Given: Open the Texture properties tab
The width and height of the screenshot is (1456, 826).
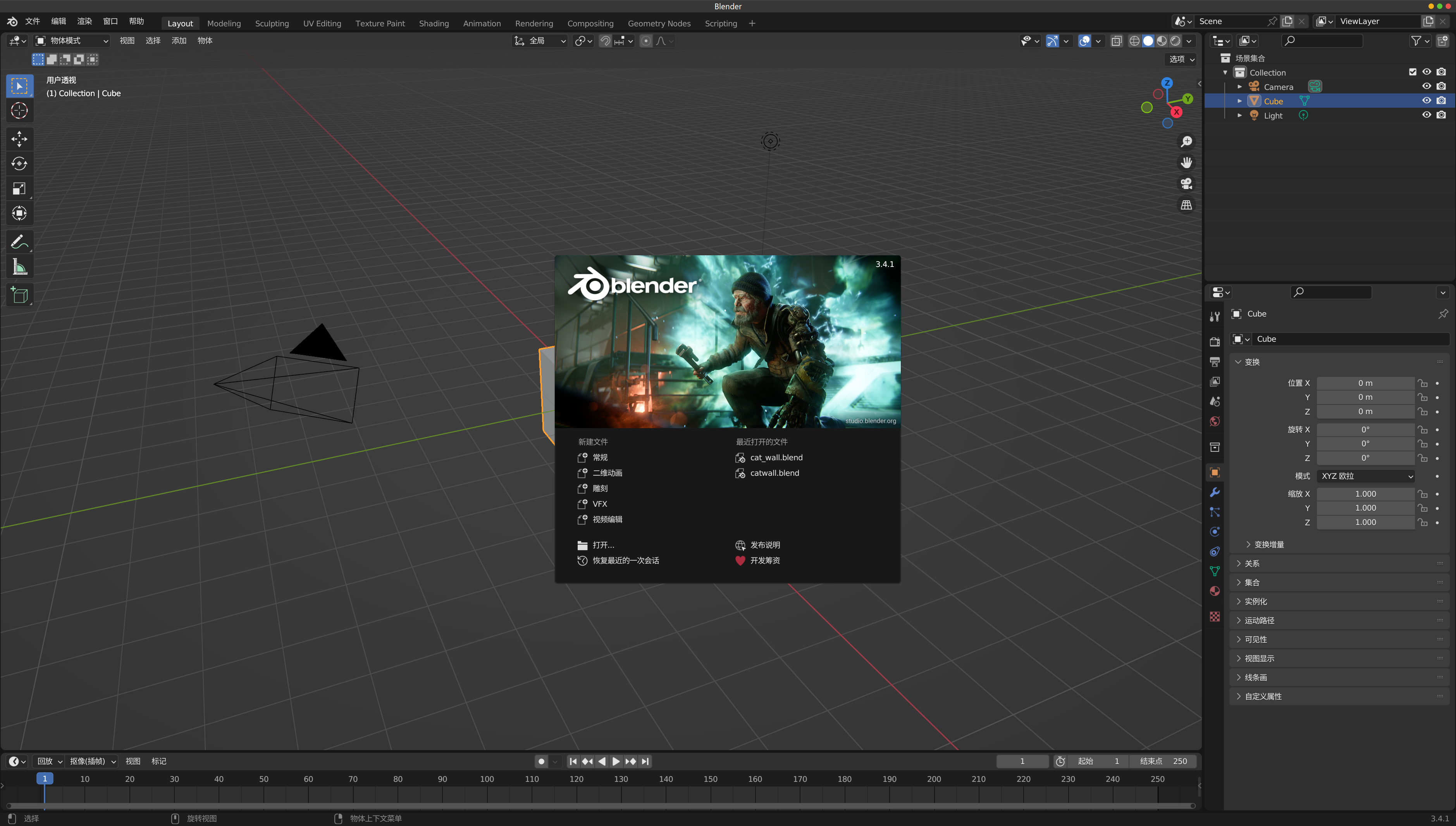Looking at the screenshot, I should tap(1214, 617).
